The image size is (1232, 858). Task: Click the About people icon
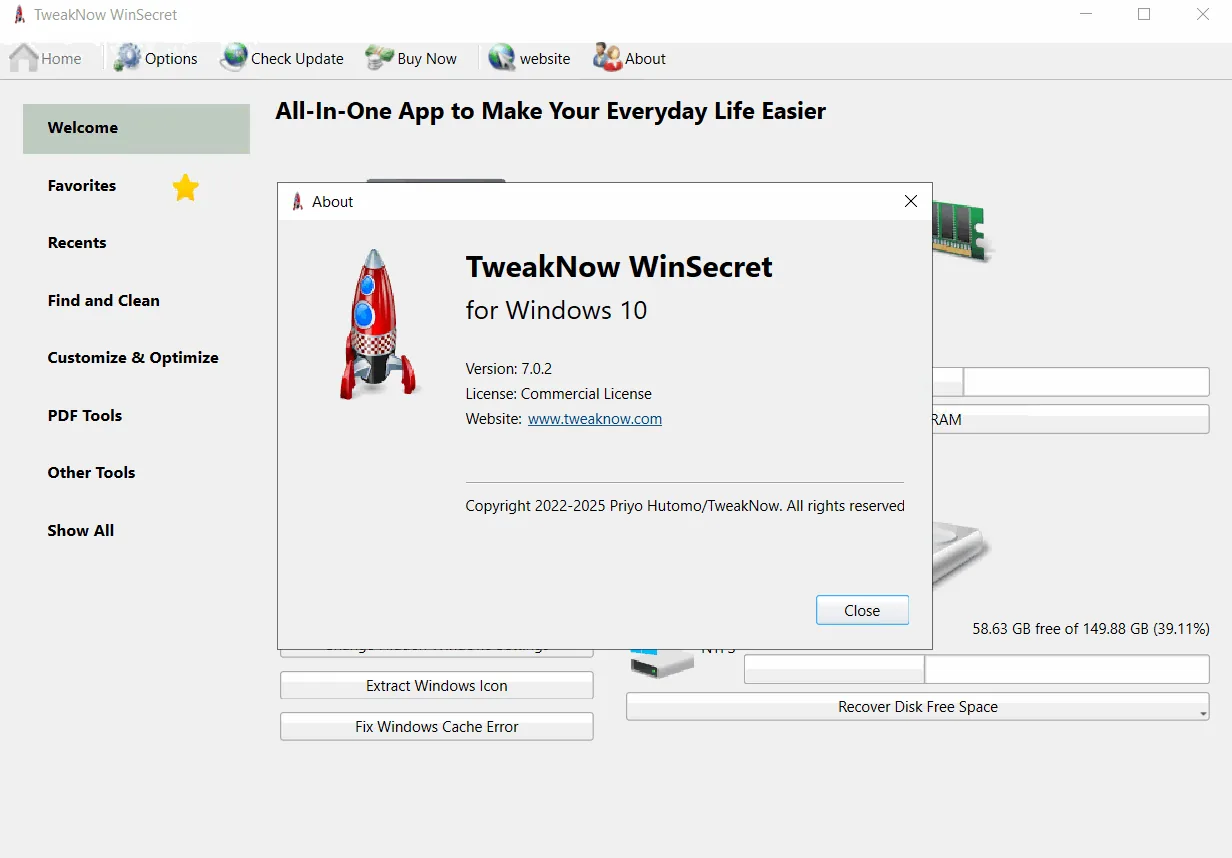click(x=607, y=58)
